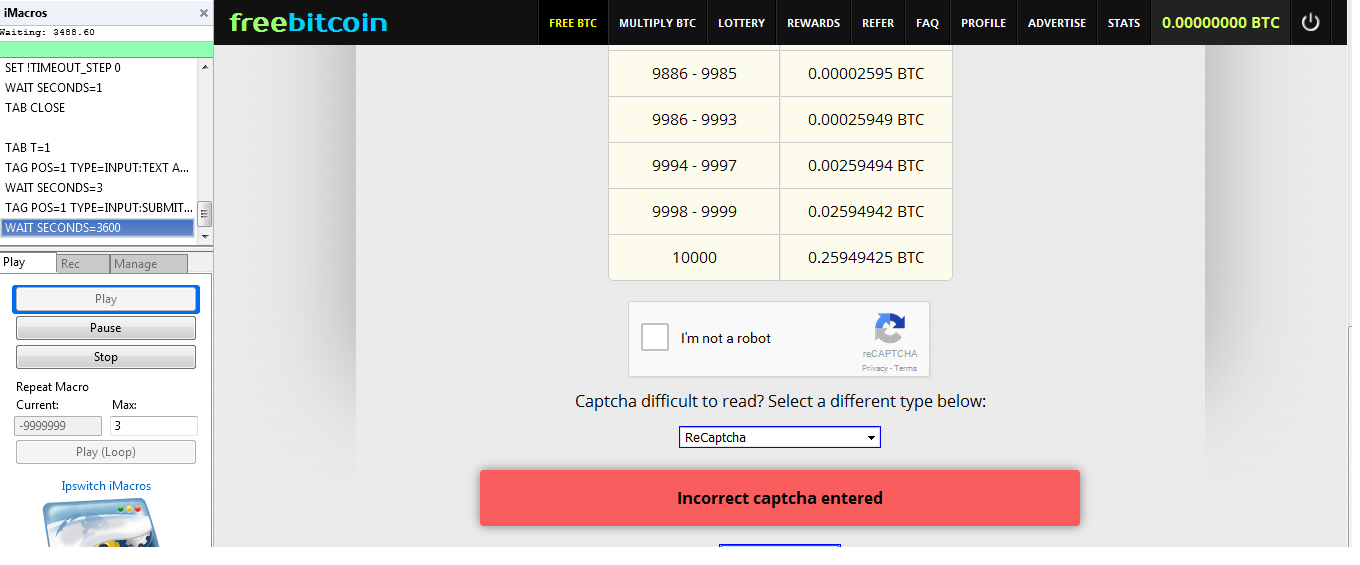Select macro line WAIT SECONDS=3

(98, 188)
